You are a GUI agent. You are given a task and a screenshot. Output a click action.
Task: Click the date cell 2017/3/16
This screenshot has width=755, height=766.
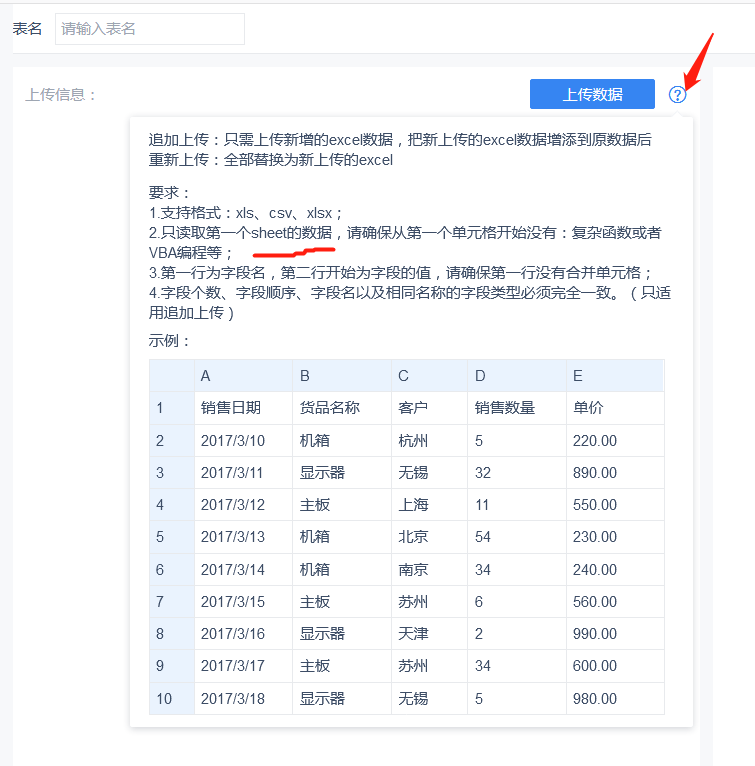click(243, 634)
